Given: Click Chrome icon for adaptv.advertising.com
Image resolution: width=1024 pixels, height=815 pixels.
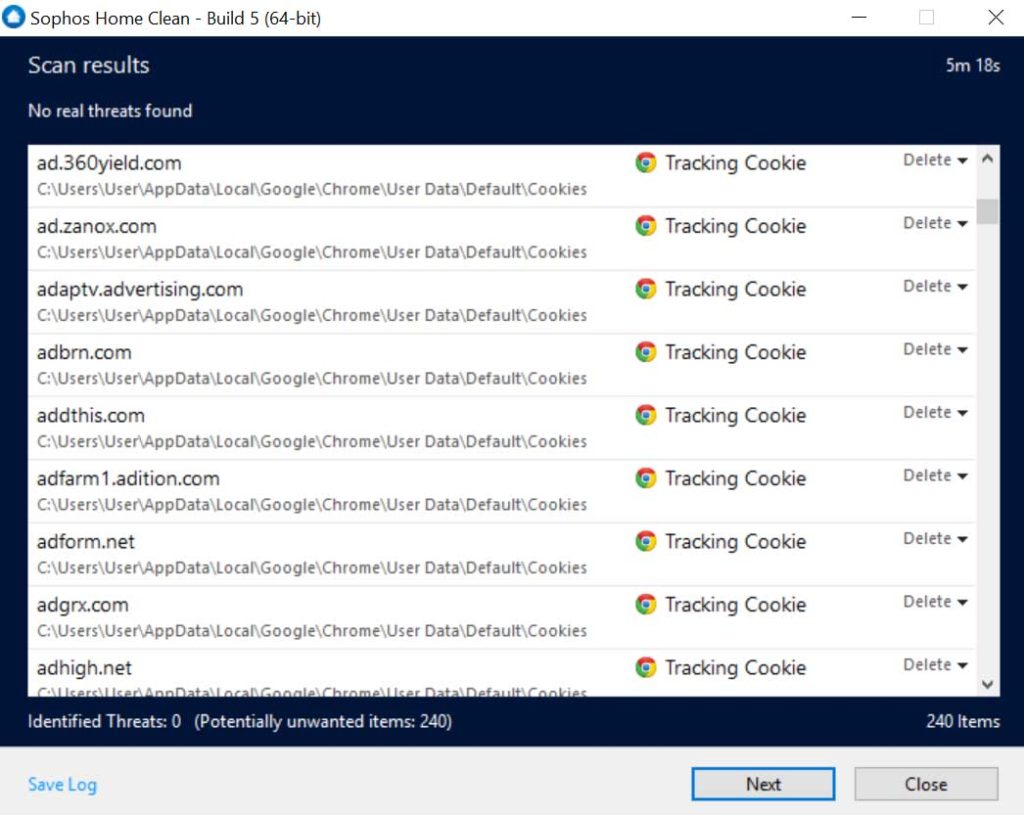Looking at the screenshot, I should (x=646, y=289).
